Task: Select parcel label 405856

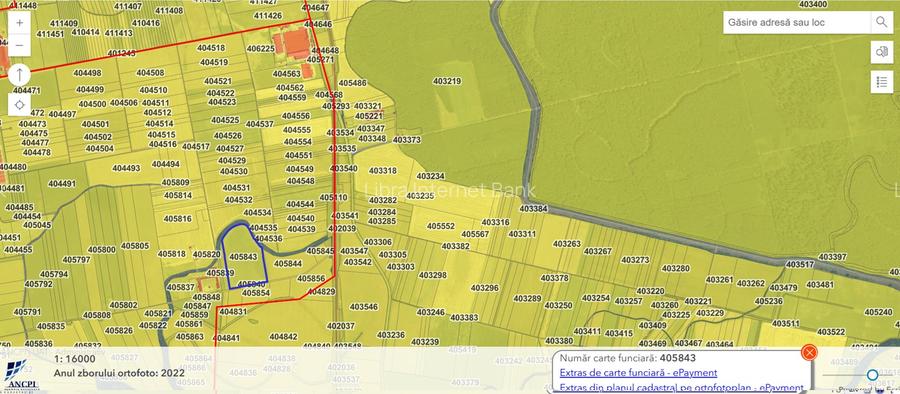Action: click(311, 279)
